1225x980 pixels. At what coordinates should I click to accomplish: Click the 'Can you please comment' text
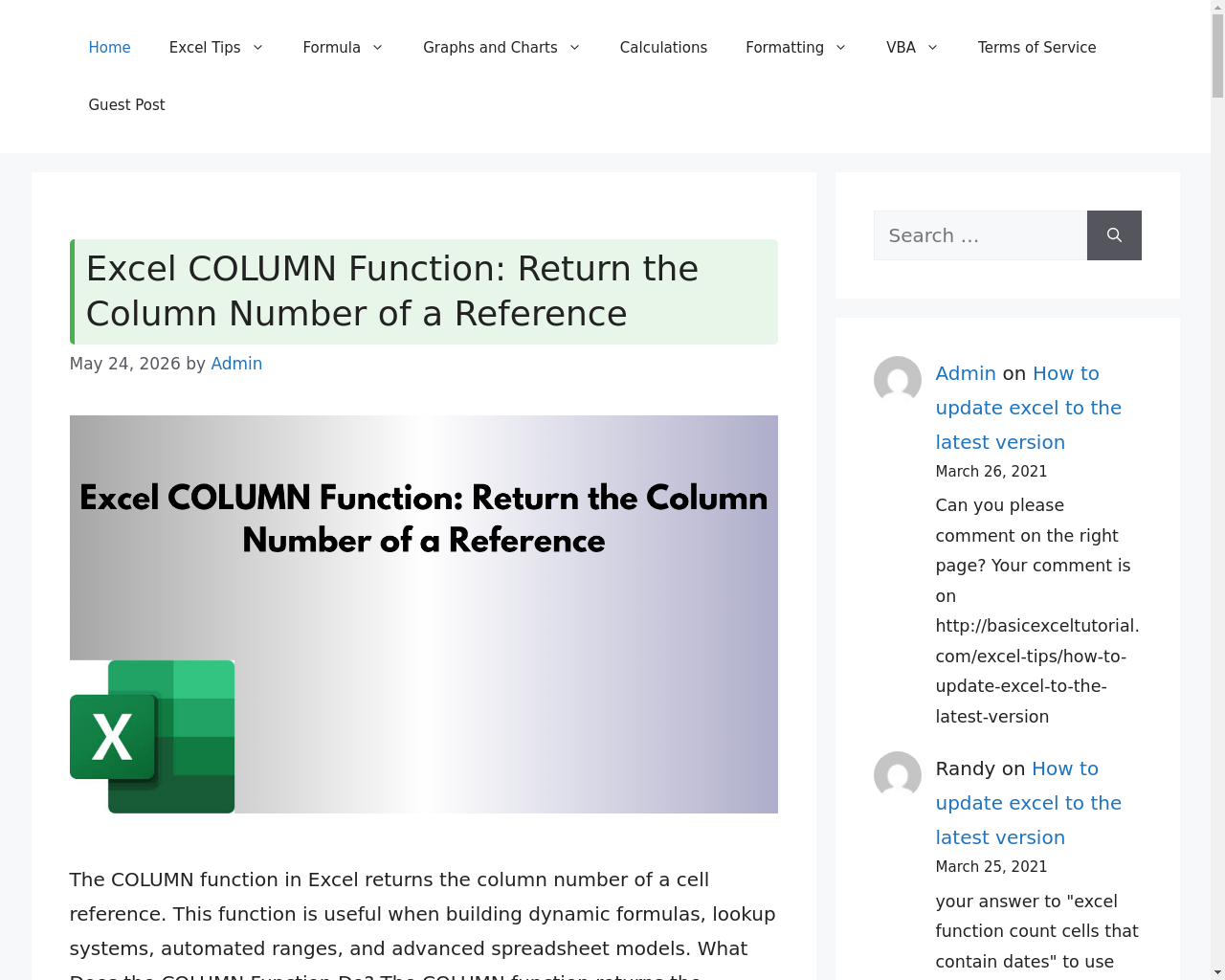tap(1037, 611)
